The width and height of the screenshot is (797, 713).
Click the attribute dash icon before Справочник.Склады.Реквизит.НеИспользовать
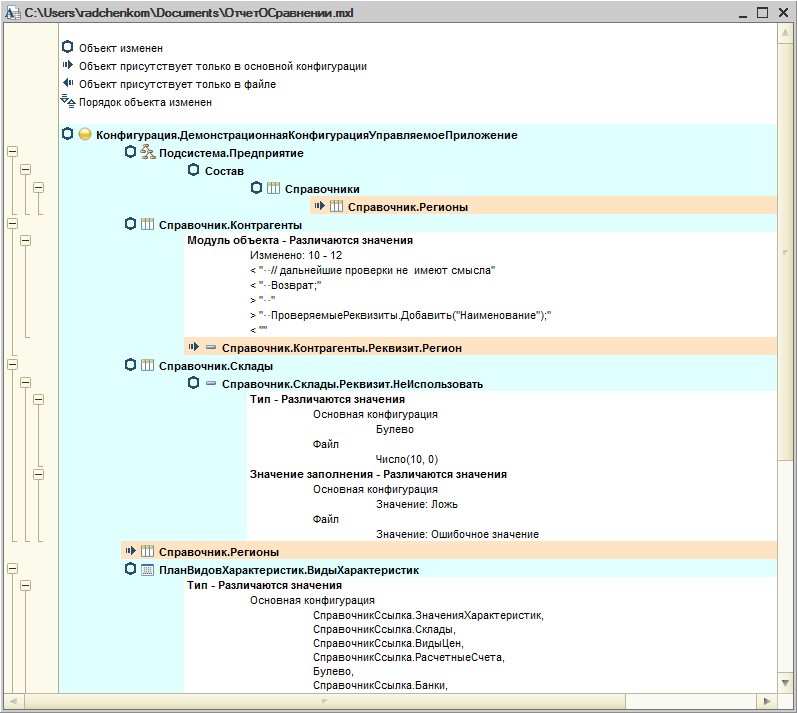pos(211,384)
